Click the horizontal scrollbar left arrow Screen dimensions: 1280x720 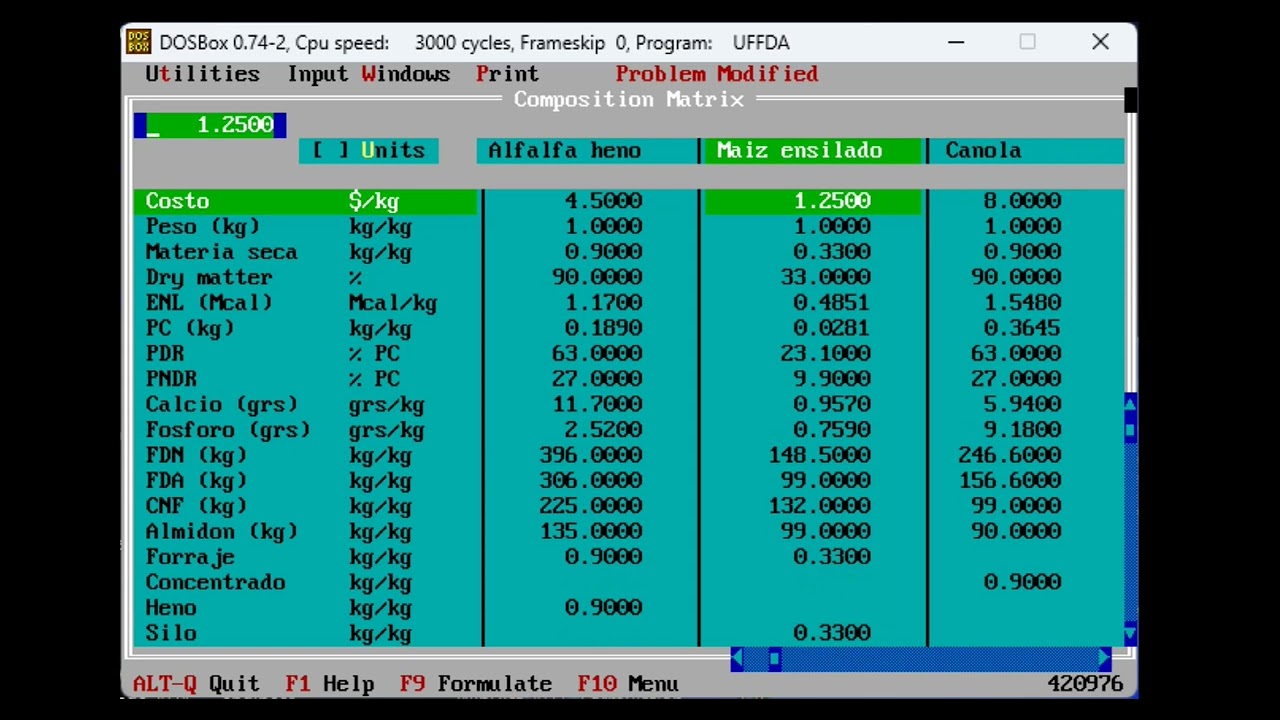[x=737, y=659]
